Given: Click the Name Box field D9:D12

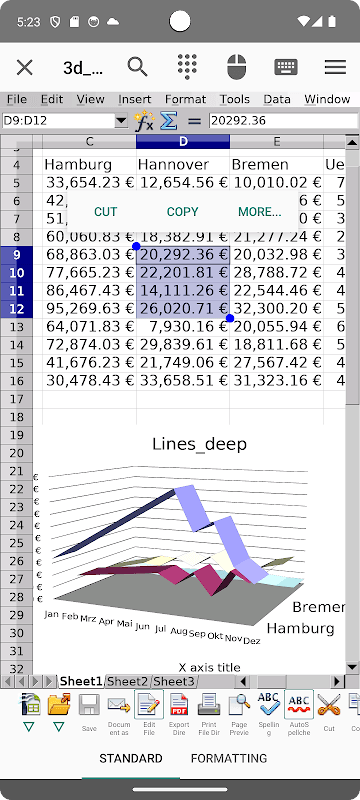Looking at the screenshot, I should pos(59,121).
